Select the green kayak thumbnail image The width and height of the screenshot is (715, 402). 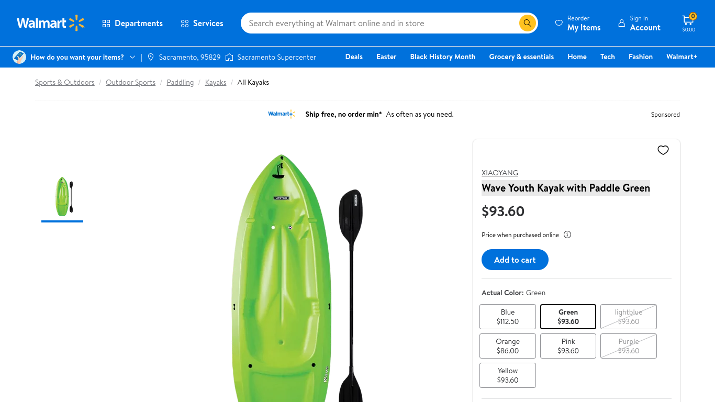[62, 196]
